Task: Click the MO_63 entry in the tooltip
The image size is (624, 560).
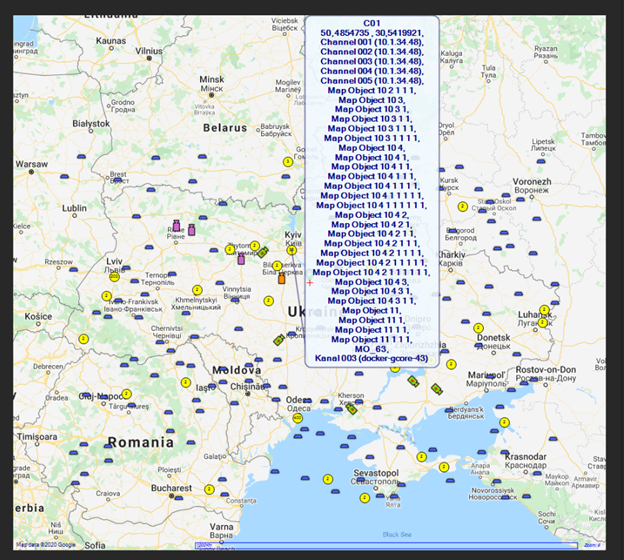Action: click(x=372, y=349)
